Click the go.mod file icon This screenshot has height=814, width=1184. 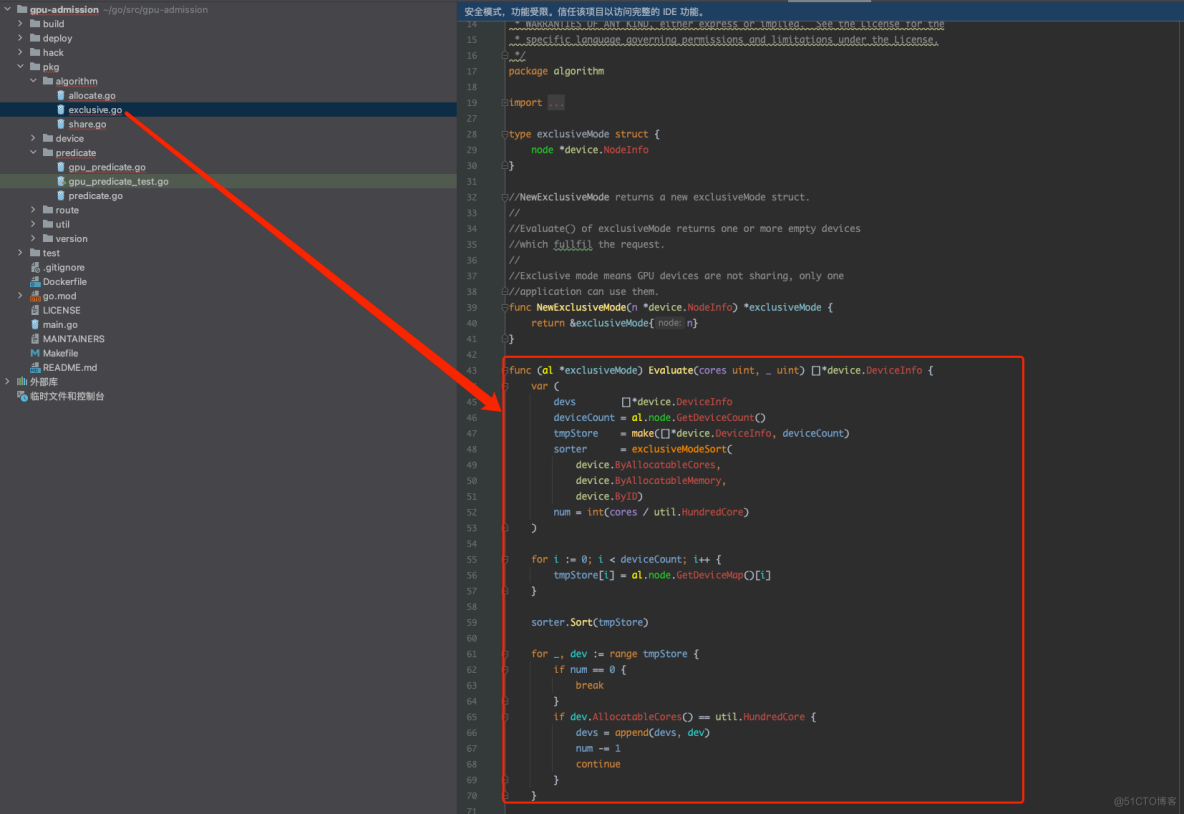coord(35,296)
